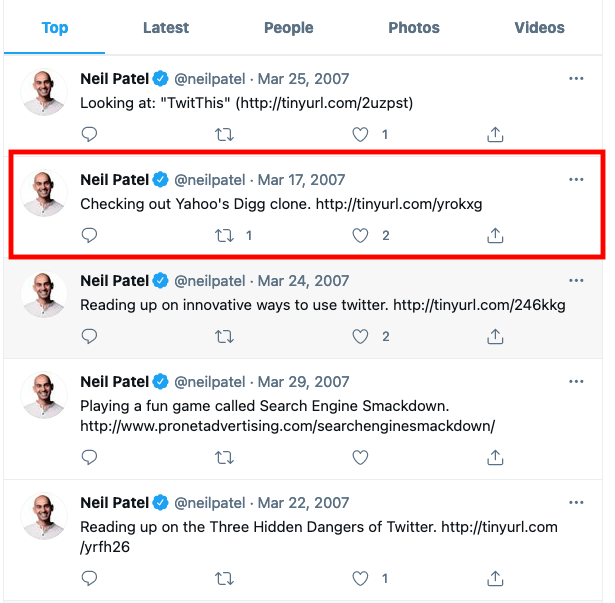This screenshot has height=603, width=615.
Task: Retweet the Yahoo's Digg clone tweet
Action: 224,235
